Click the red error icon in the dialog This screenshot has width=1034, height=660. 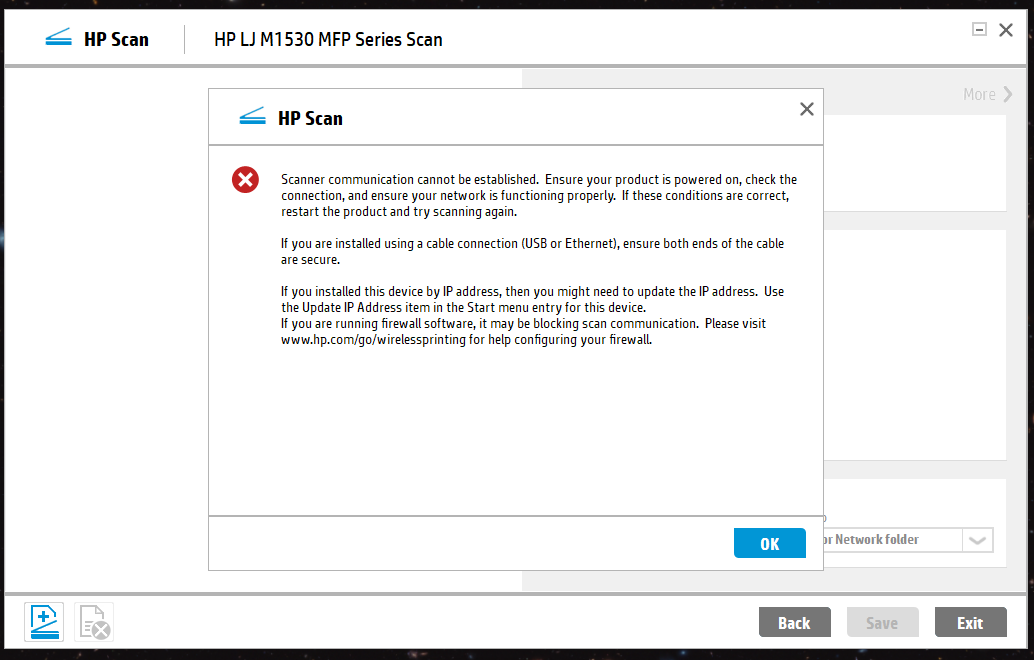coord(245,180)
